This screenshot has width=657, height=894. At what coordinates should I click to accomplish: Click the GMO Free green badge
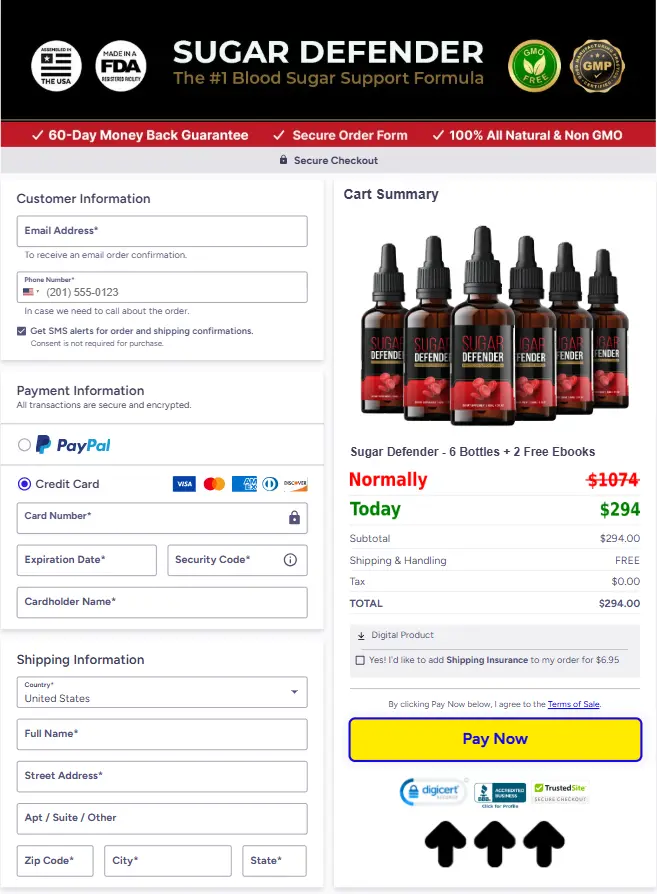click(534, 66)
